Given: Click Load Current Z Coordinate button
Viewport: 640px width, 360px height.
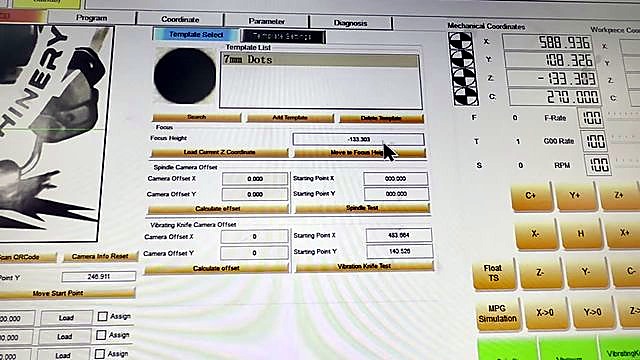Looking at the screenshot, I should 219,152.
